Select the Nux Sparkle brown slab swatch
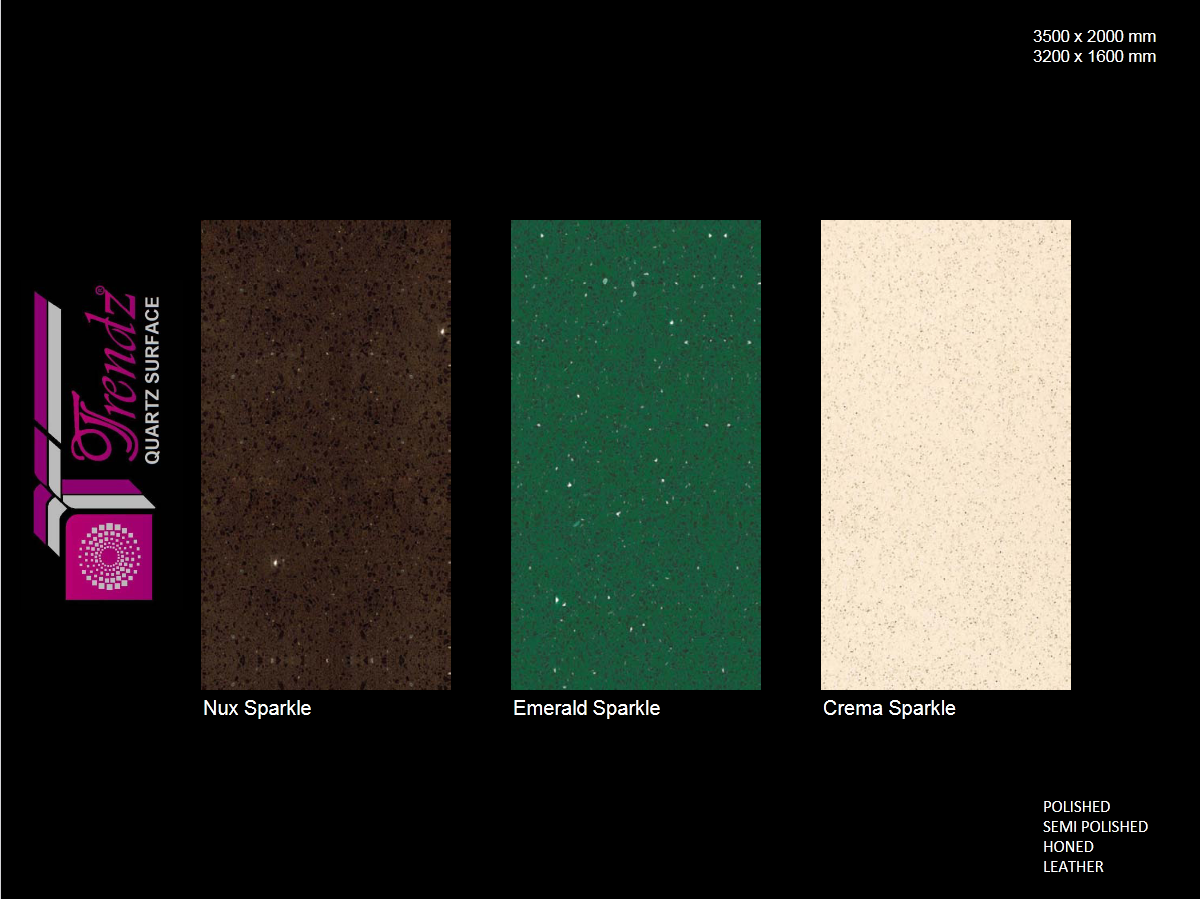The image size is (1200, 899). 326,454
